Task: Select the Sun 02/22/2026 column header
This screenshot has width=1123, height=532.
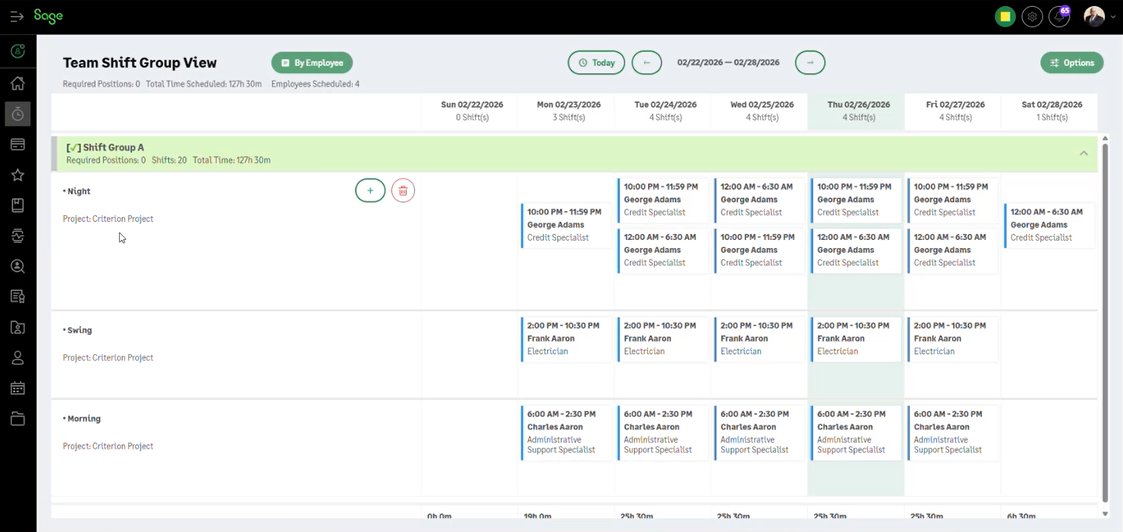Action: (472, 110)
